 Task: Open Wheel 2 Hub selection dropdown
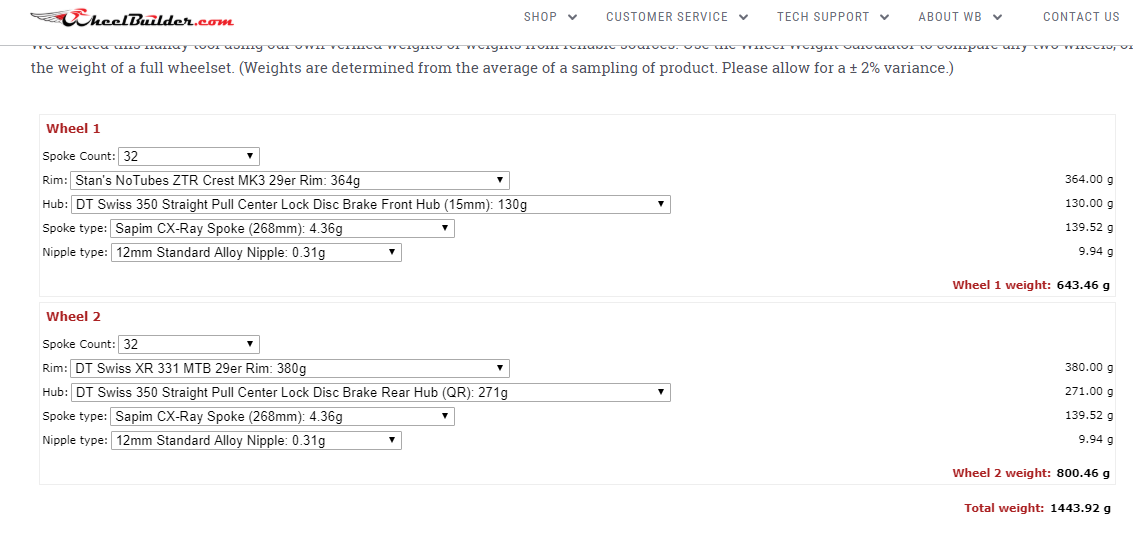tap(370, 392)
